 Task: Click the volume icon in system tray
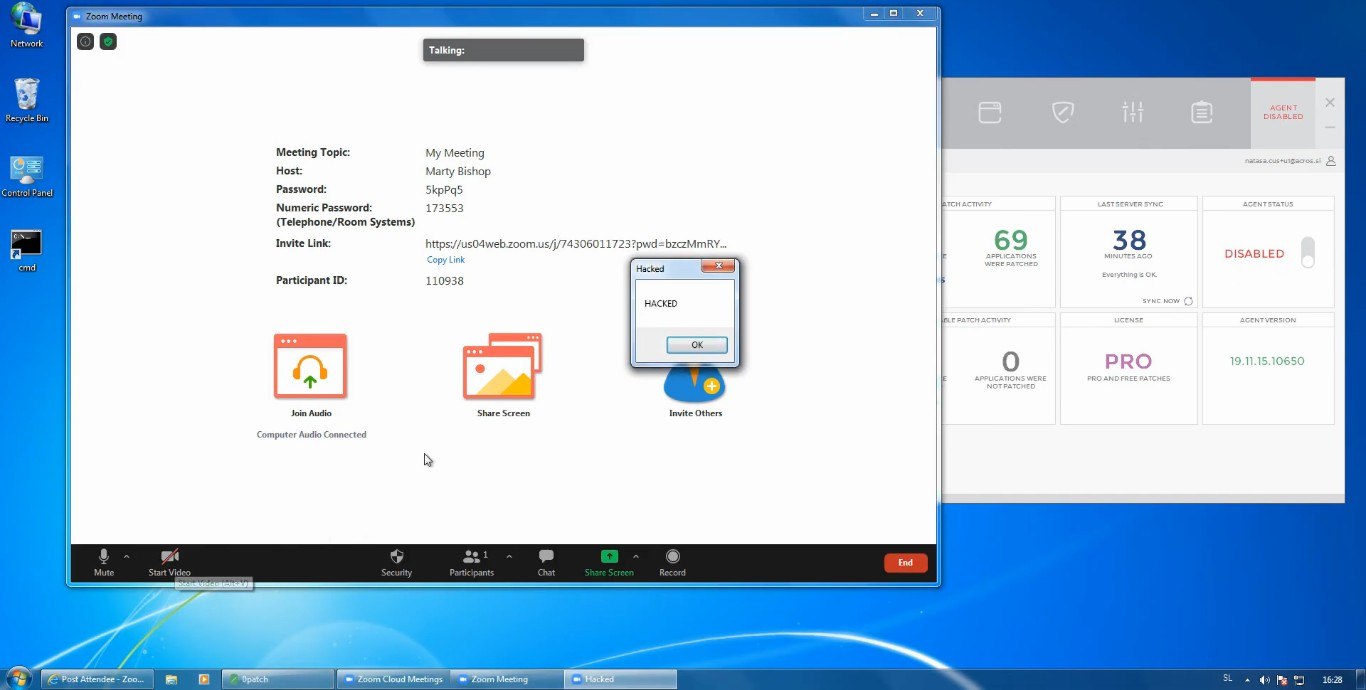[x=1264, y=679]
